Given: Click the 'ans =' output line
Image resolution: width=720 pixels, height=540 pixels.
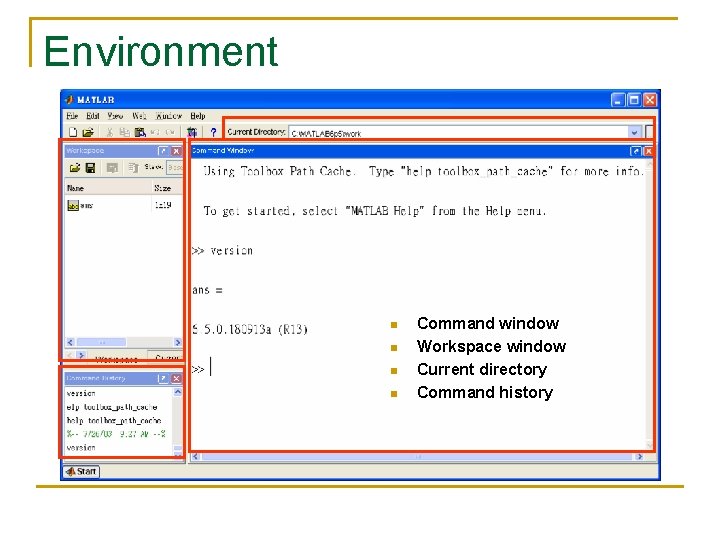Looking at the screenshot, I should [207, 290].
